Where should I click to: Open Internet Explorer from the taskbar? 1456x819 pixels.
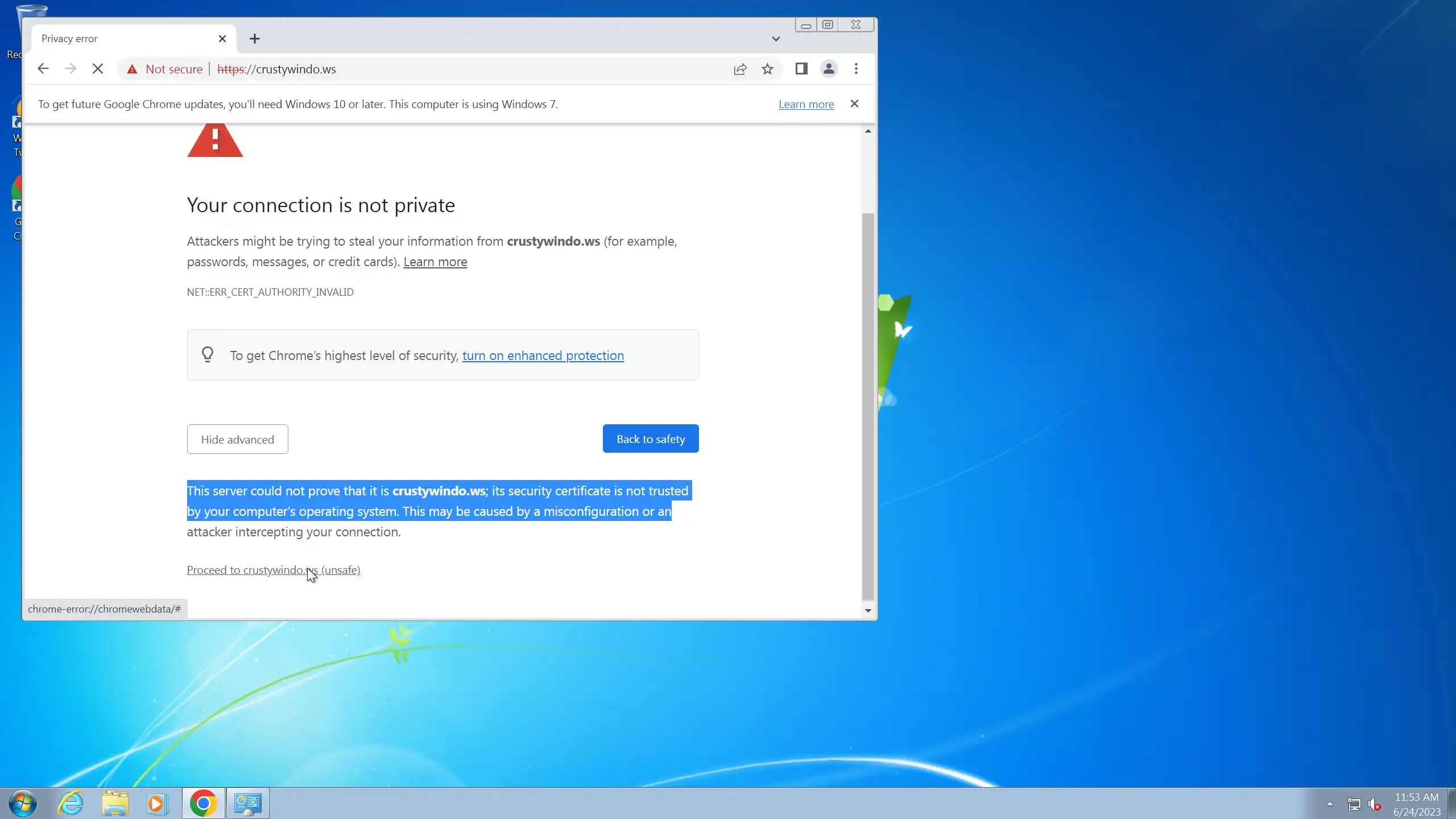tap(71, 803)
